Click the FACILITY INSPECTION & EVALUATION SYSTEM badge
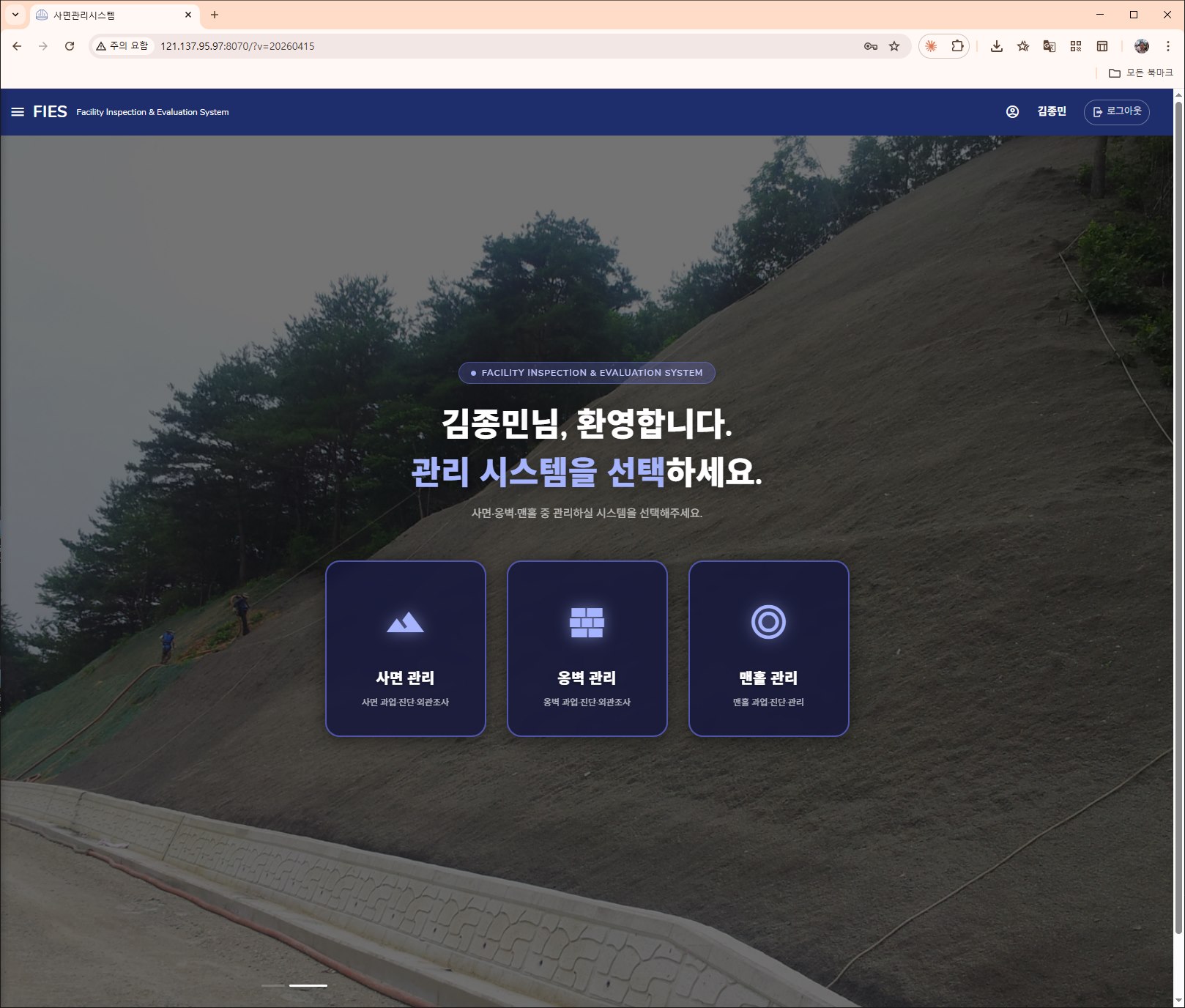Screen dimensions: 1185x1008 [587, 373]
